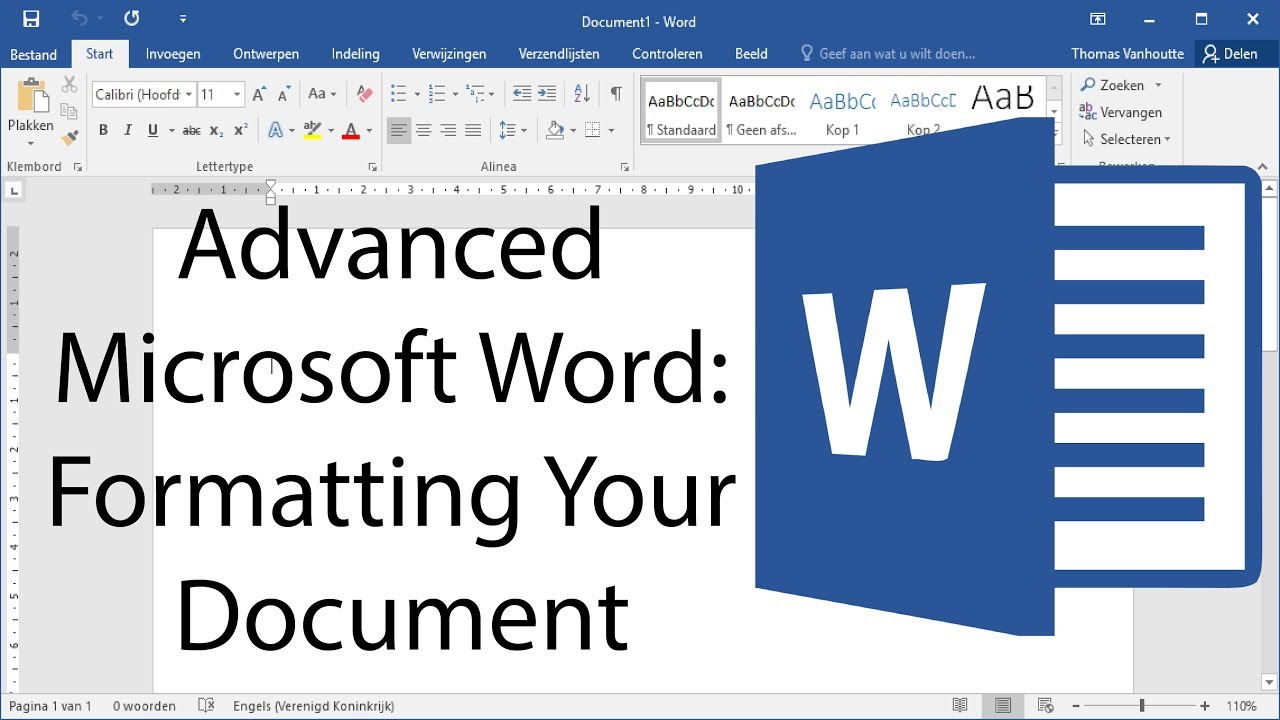The image size is (1280, 720).
Task: Click the Clear All Formatting eraser icon
Action: tap(364, 94)
